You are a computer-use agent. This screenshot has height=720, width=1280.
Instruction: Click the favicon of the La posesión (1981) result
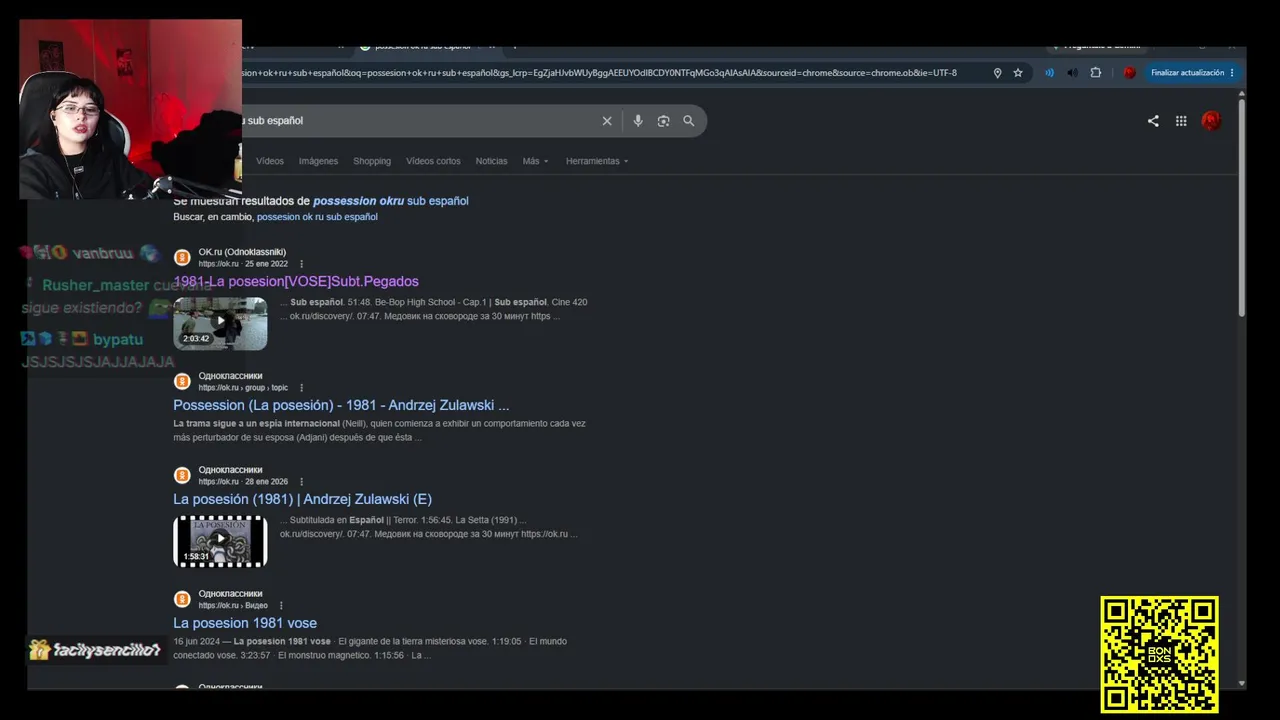coord(182,475)
